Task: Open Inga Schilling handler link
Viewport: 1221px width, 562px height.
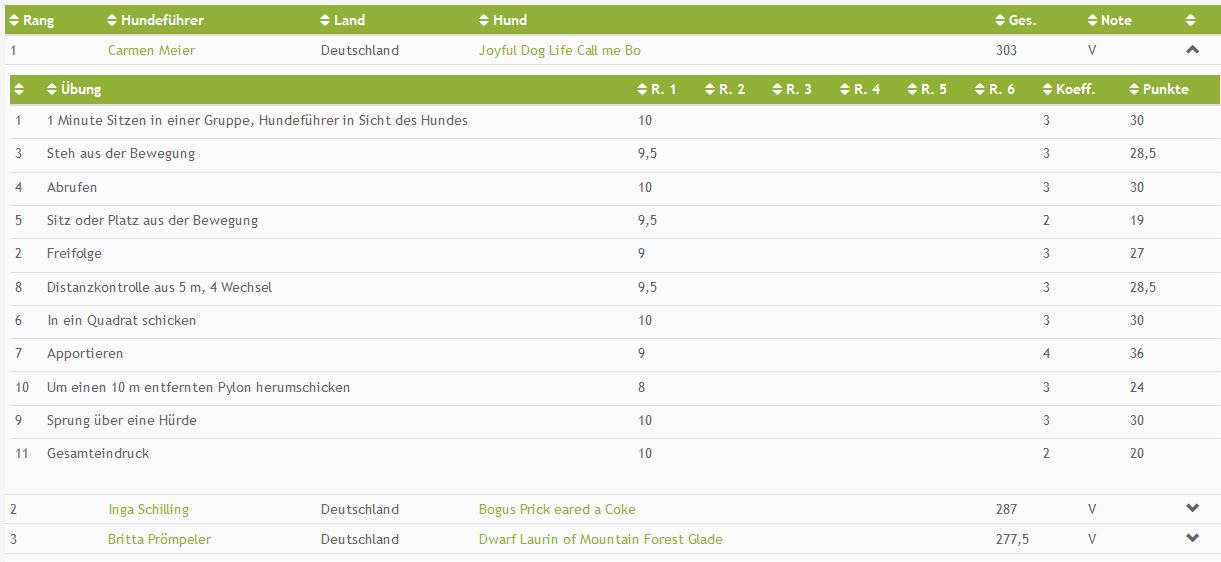Action: (148, 509)
